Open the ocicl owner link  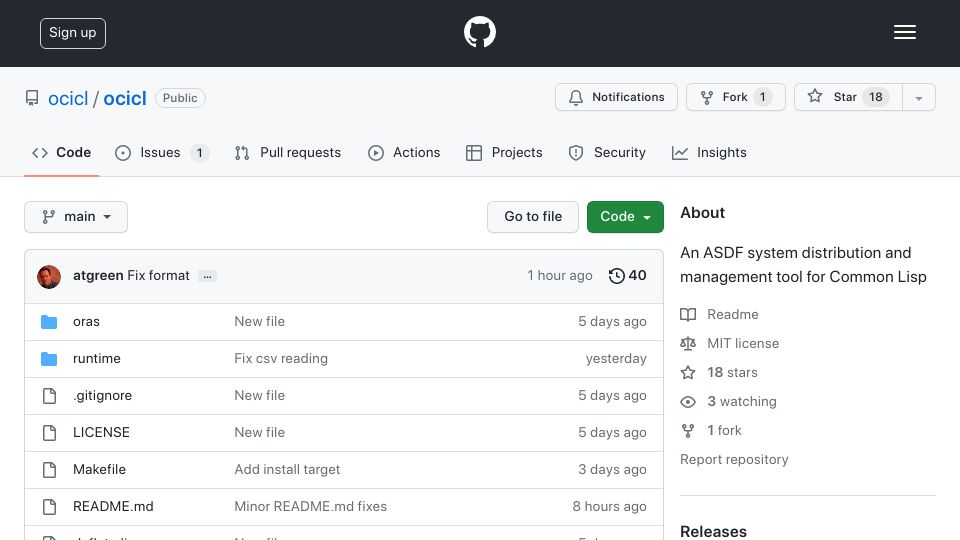68,99
